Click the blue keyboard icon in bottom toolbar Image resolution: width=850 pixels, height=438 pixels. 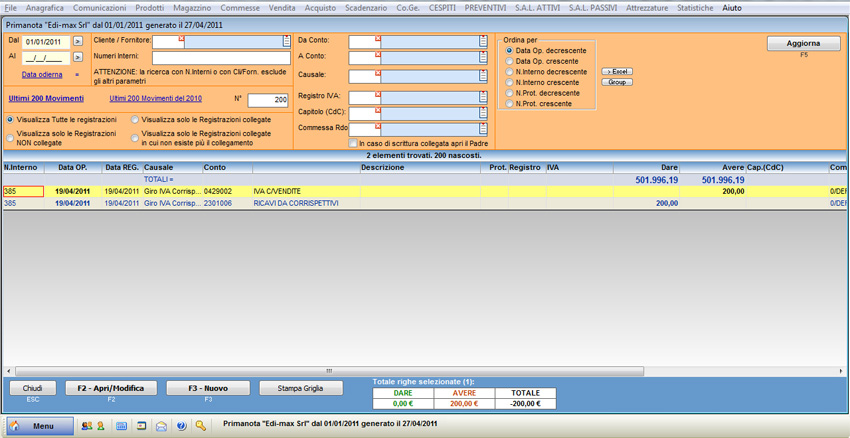click(x=121, y=426)
